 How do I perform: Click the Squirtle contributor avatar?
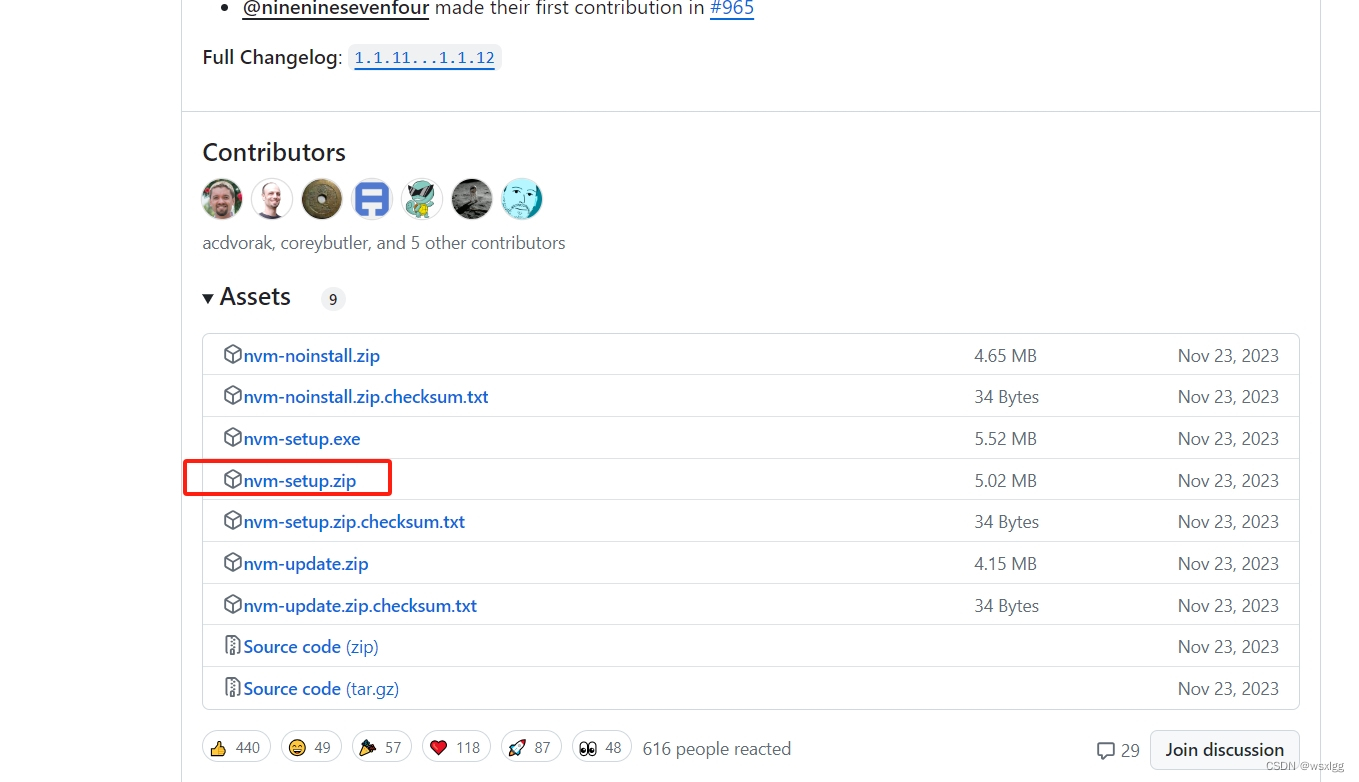(x=422, y=199)
